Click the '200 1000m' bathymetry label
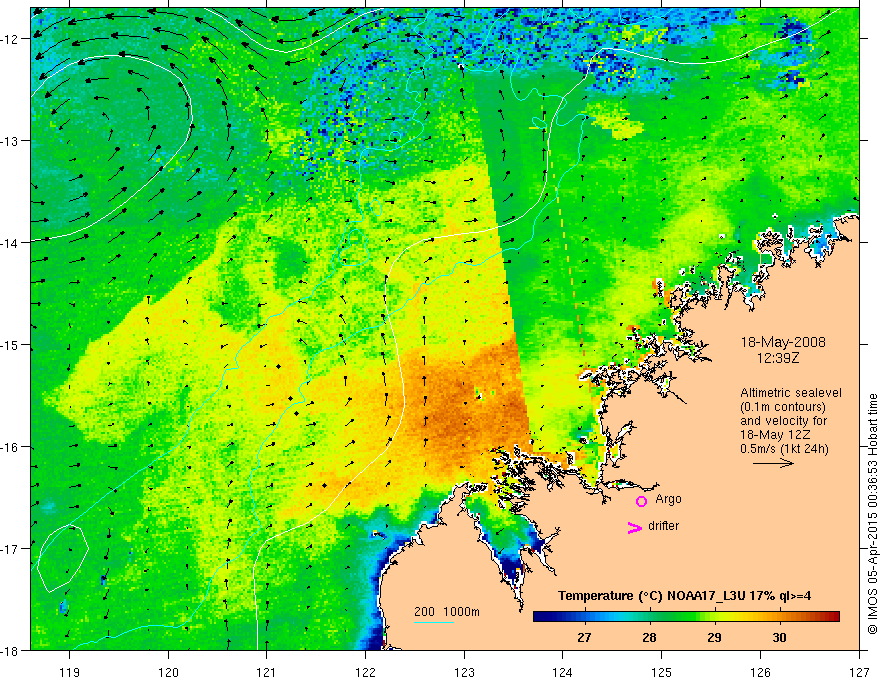The height and width of the screenshot is (680, 880). coord(447,612)
